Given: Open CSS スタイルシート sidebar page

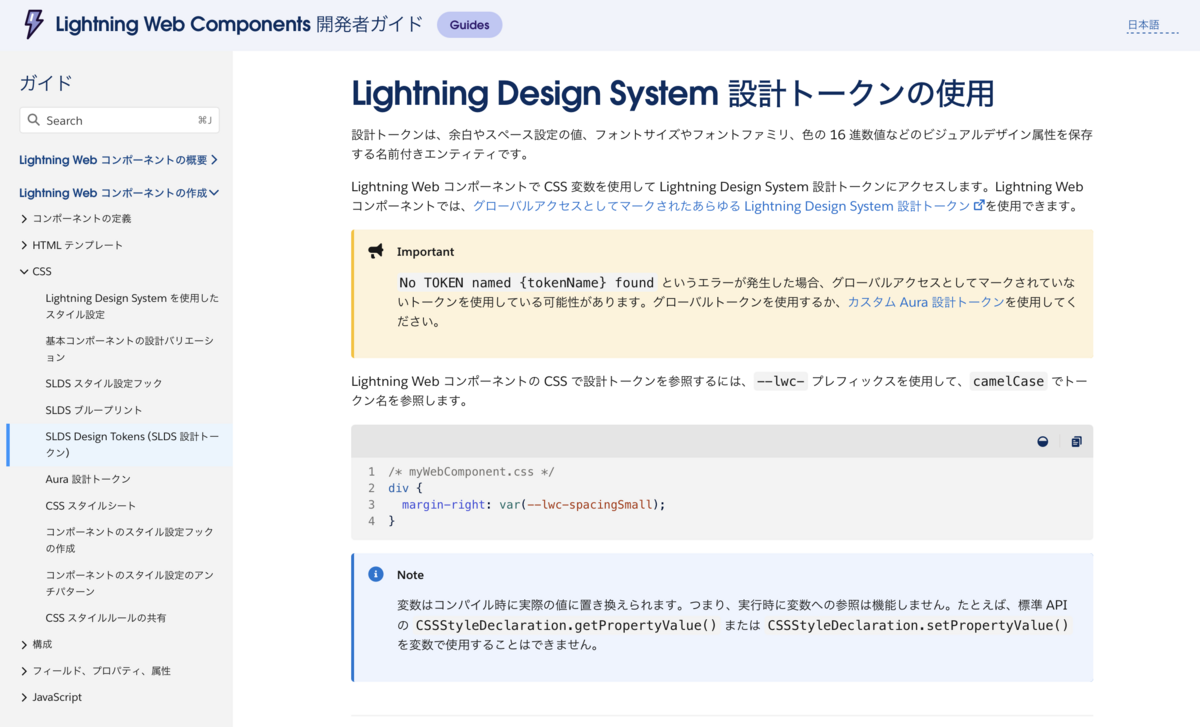Looking at the screenshot, I should pos(91,506).
